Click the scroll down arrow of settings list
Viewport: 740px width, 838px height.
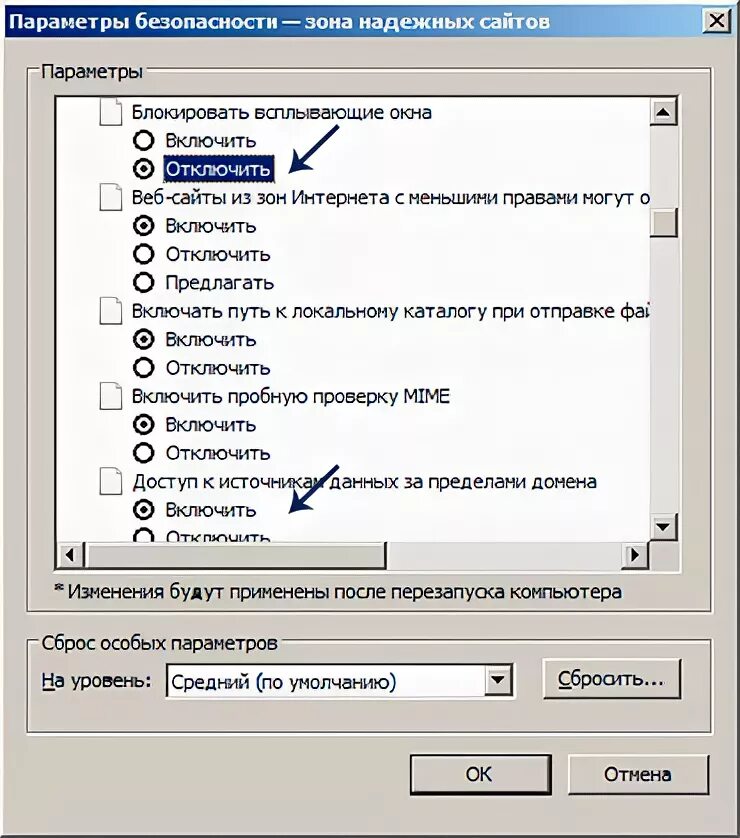pyautogui.click(x=664, y=526)
